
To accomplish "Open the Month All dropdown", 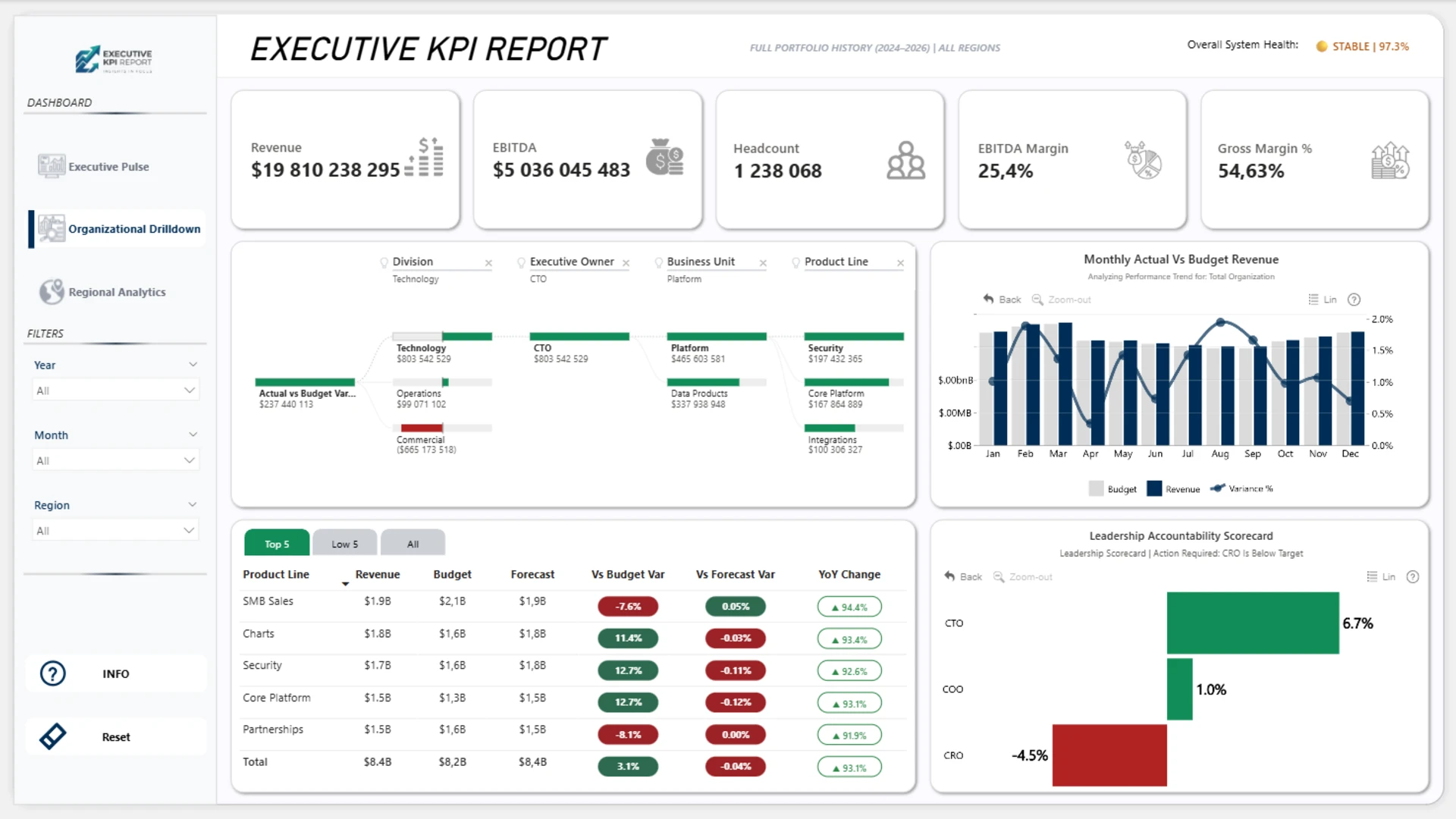I will coord(115,460).
